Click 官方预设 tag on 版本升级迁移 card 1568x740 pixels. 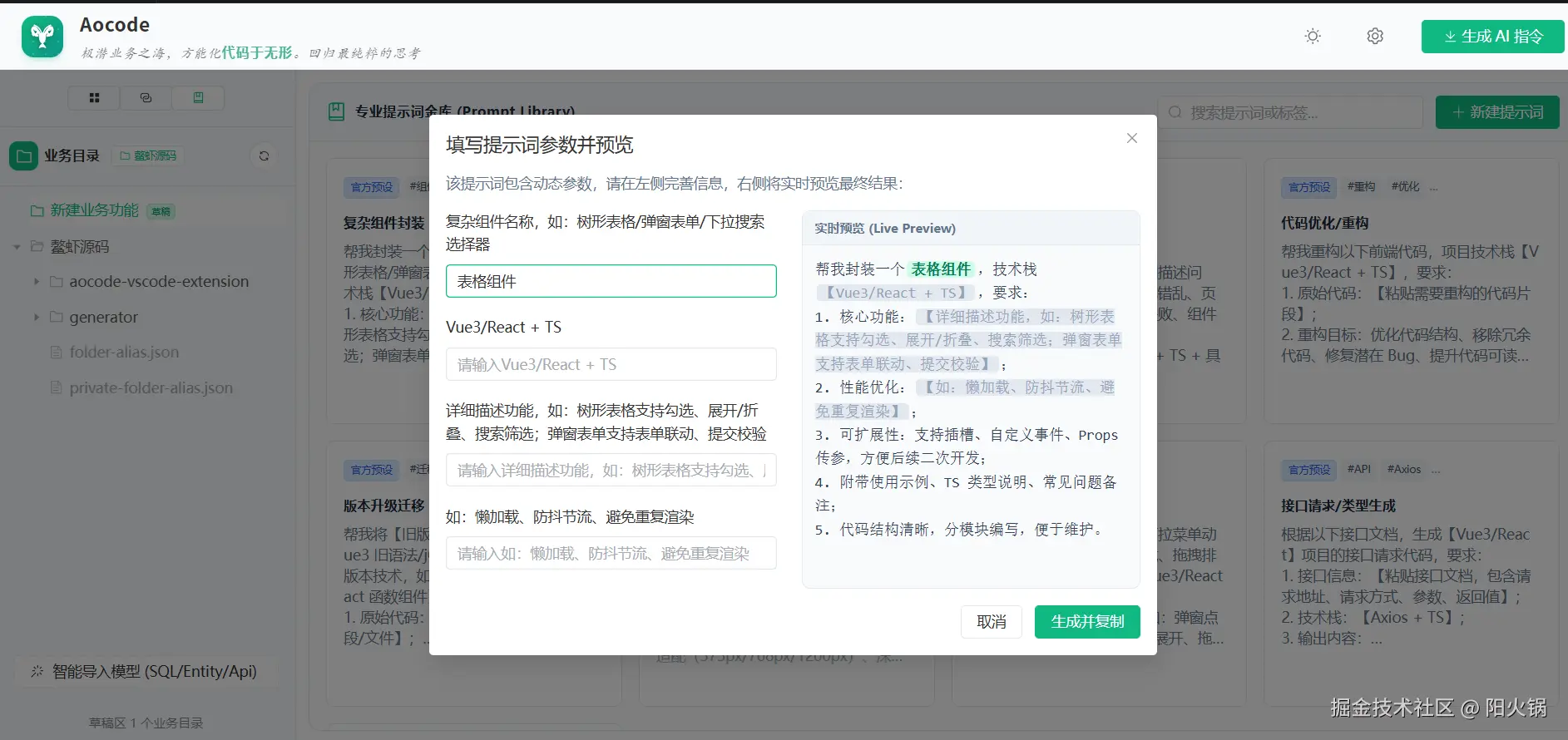pos(372,470)
